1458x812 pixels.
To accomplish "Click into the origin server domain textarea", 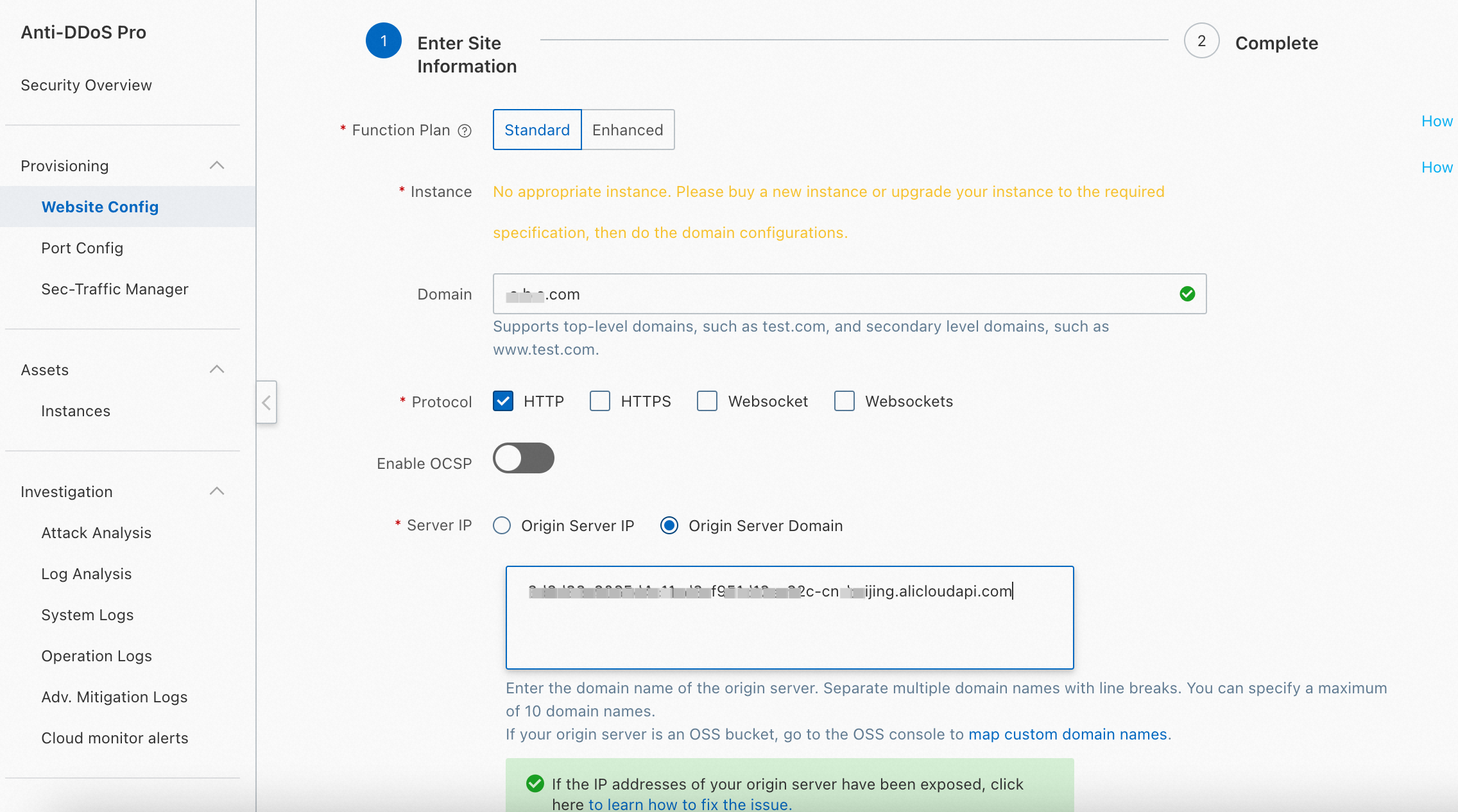I will [789, 629].
